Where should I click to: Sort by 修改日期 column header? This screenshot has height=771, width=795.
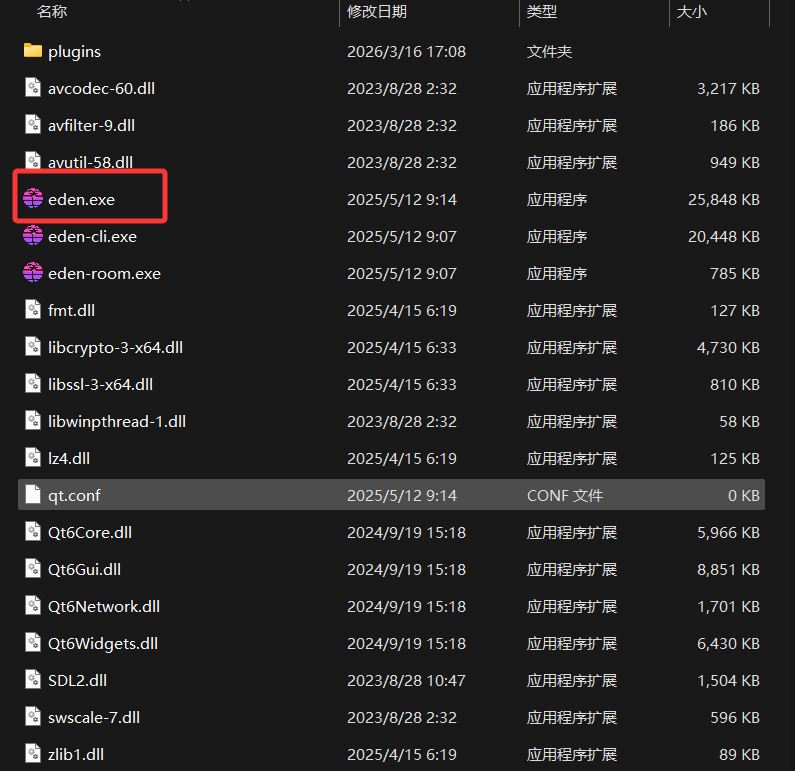click(x=377, y=12)
